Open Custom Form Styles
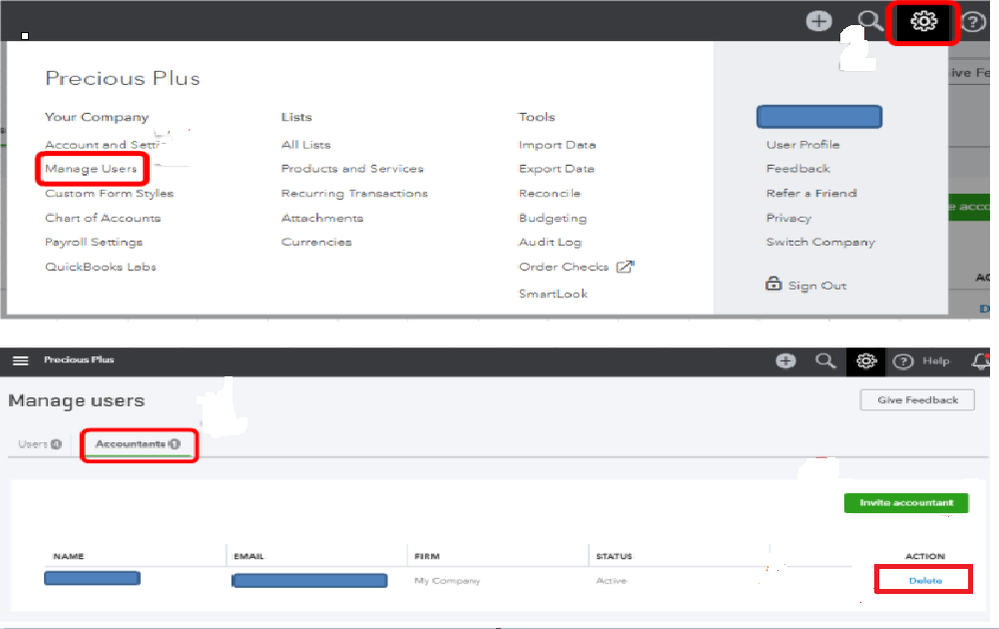 coord(109,193)
